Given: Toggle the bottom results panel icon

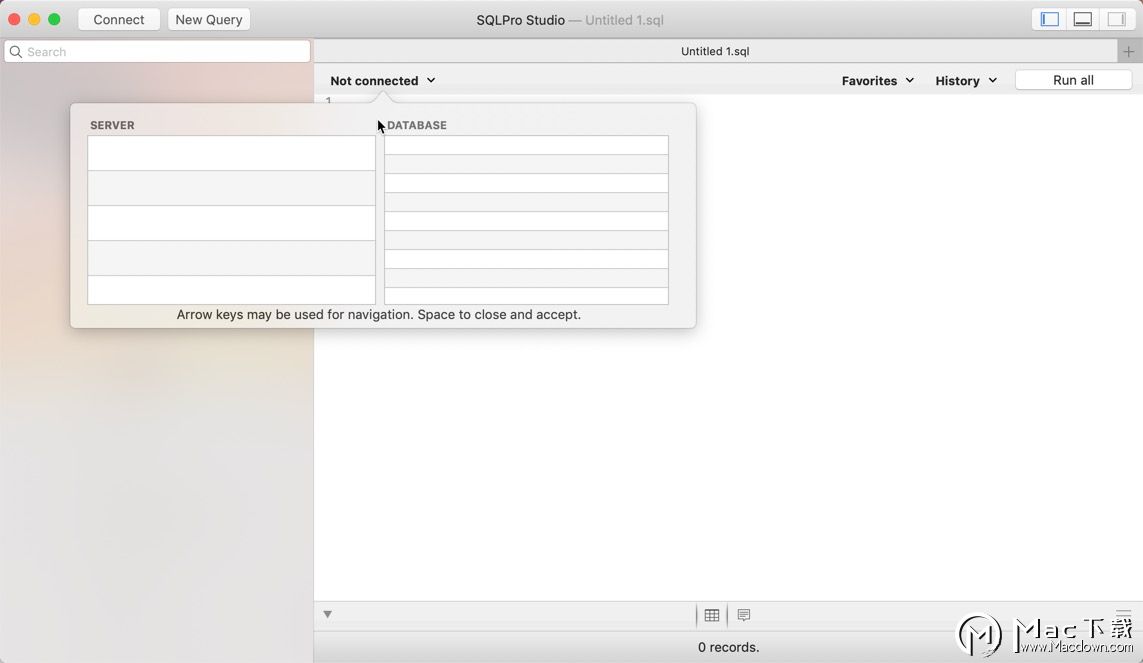Looking at the screenshot, I should tap(1082, 20).
